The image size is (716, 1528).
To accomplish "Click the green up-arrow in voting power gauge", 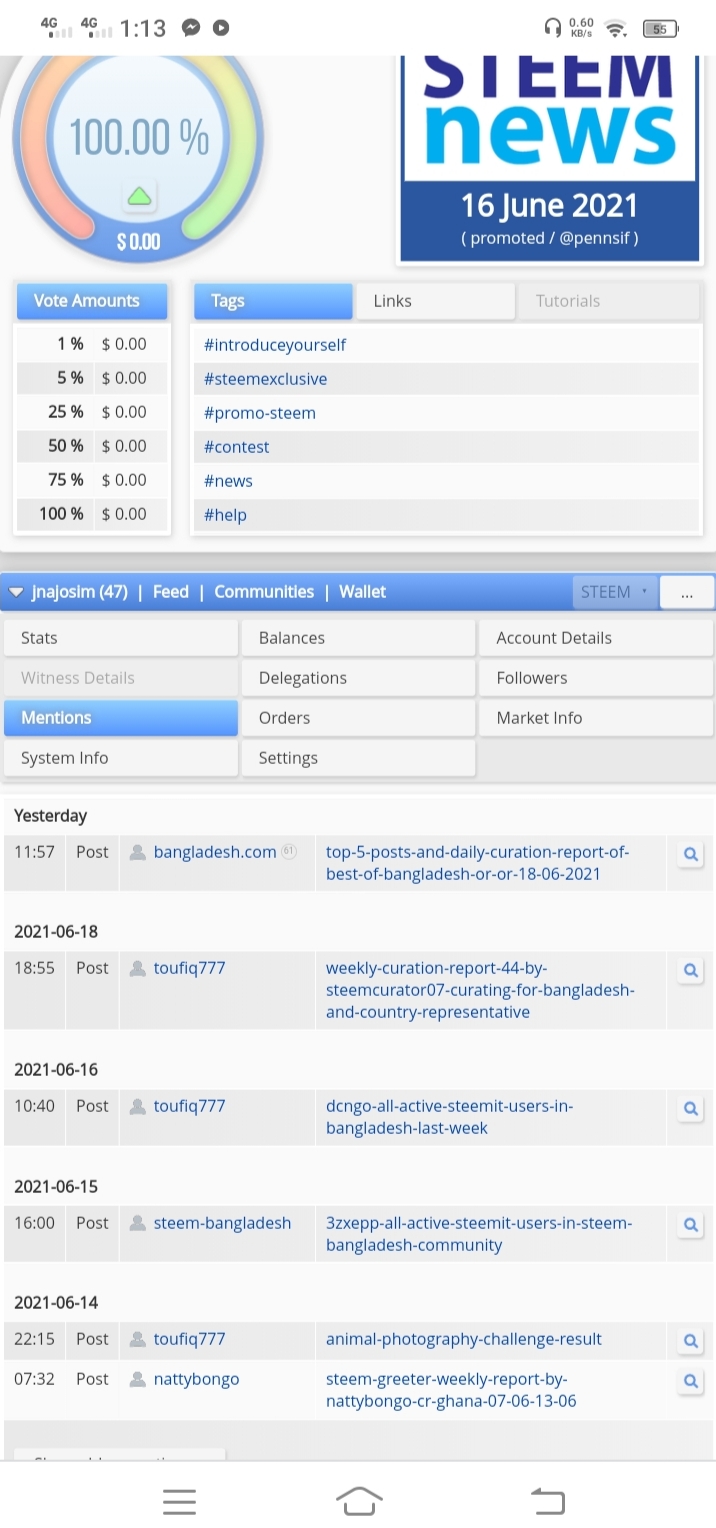I will click(x=140, y=196).
